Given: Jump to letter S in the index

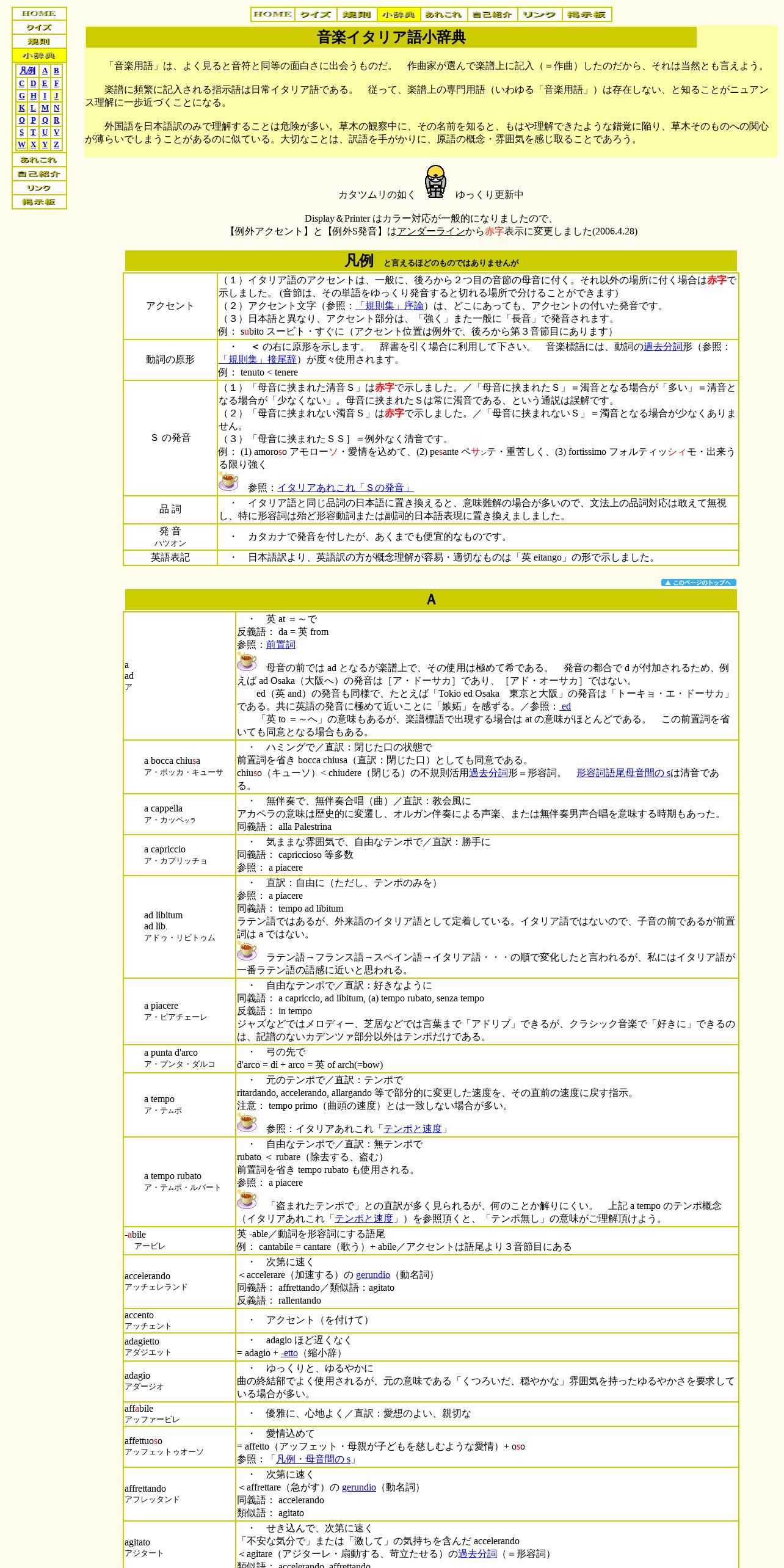Looking at the screenshot, I should point(22,132).
